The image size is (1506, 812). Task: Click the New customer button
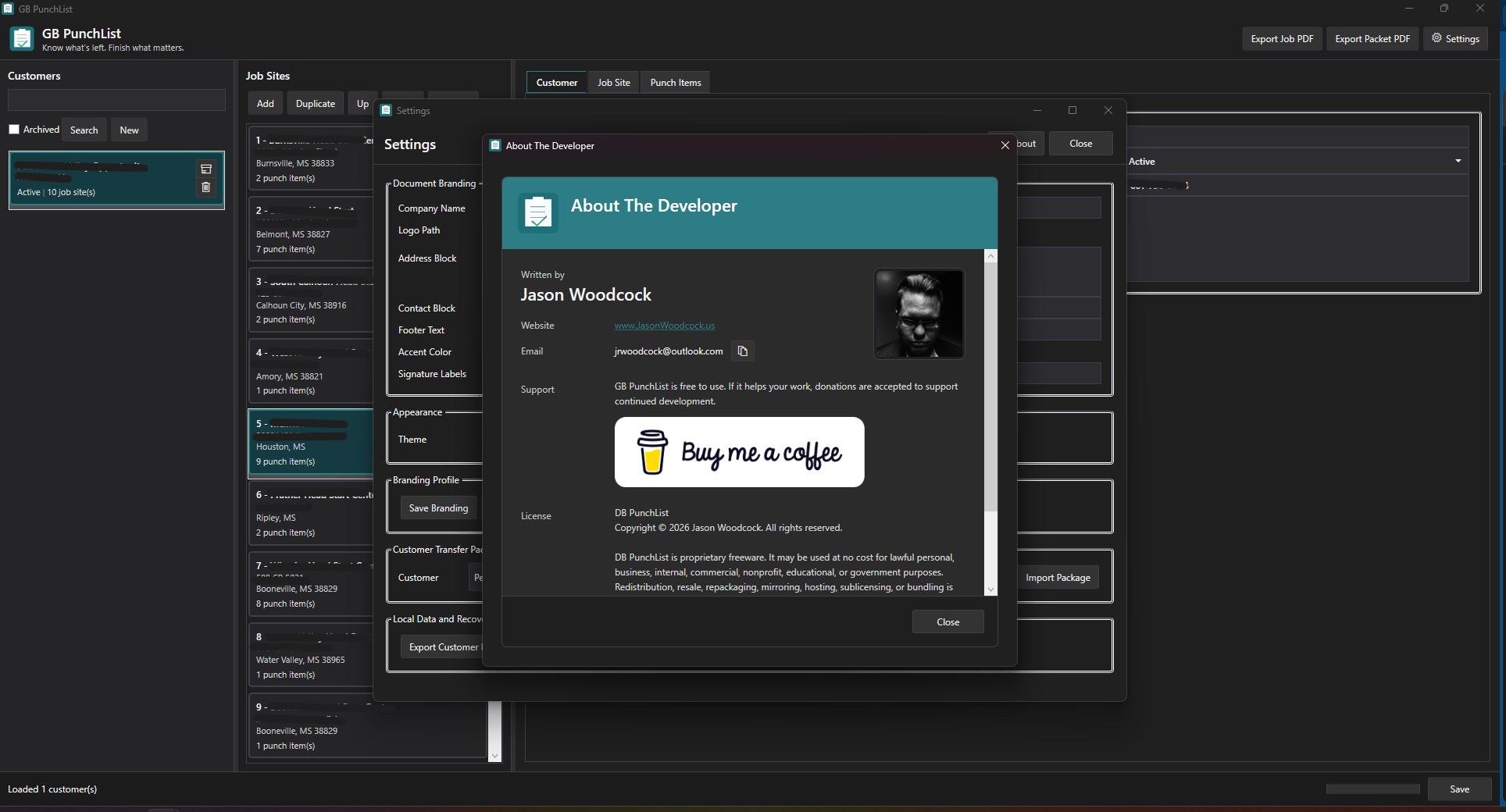[129, 130]
